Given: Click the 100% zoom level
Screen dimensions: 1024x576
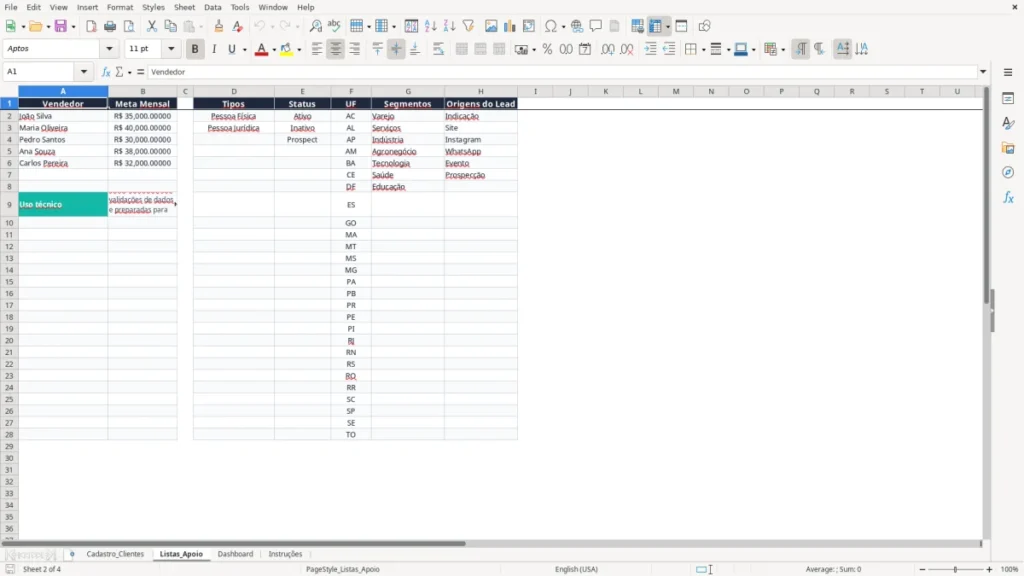Looking at the screenshot, I should [1010, 569].
